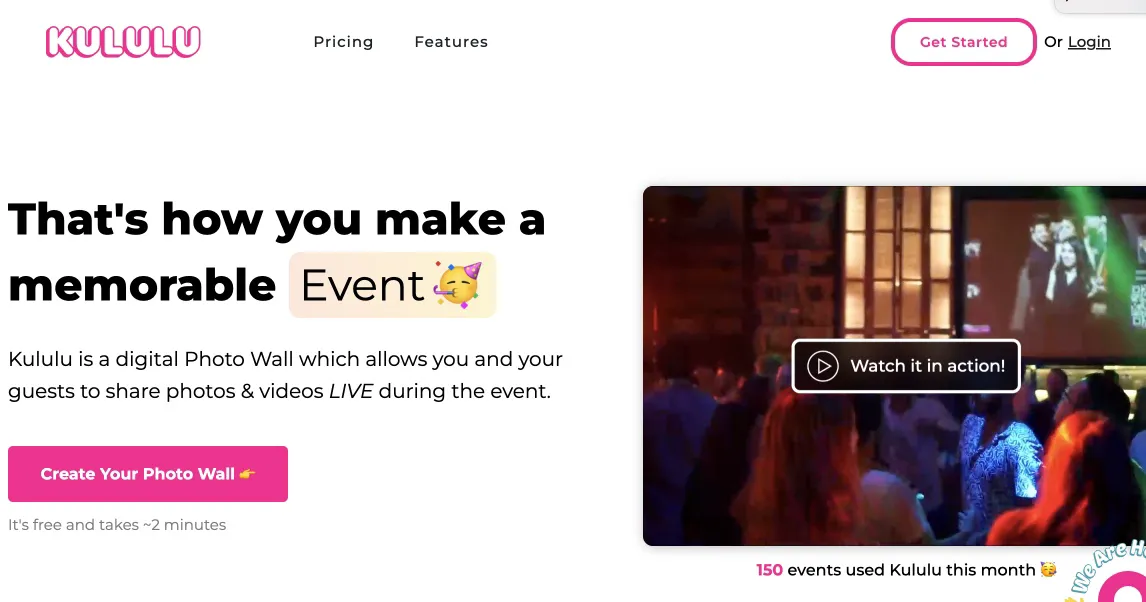The width and height of the screenshot is (1146, 602).
Task: Click the main headline 'That's how you make a'
Action: click(x=276, y=219)
